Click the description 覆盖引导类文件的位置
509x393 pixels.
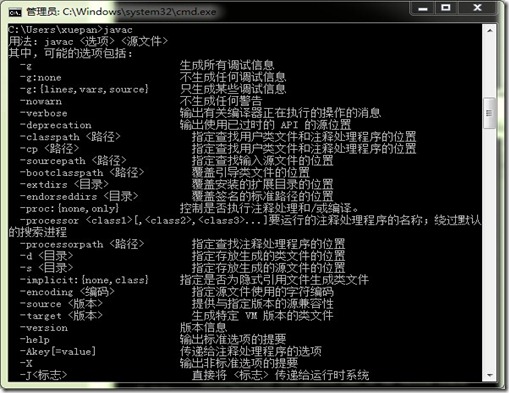(x=251, y=173)
